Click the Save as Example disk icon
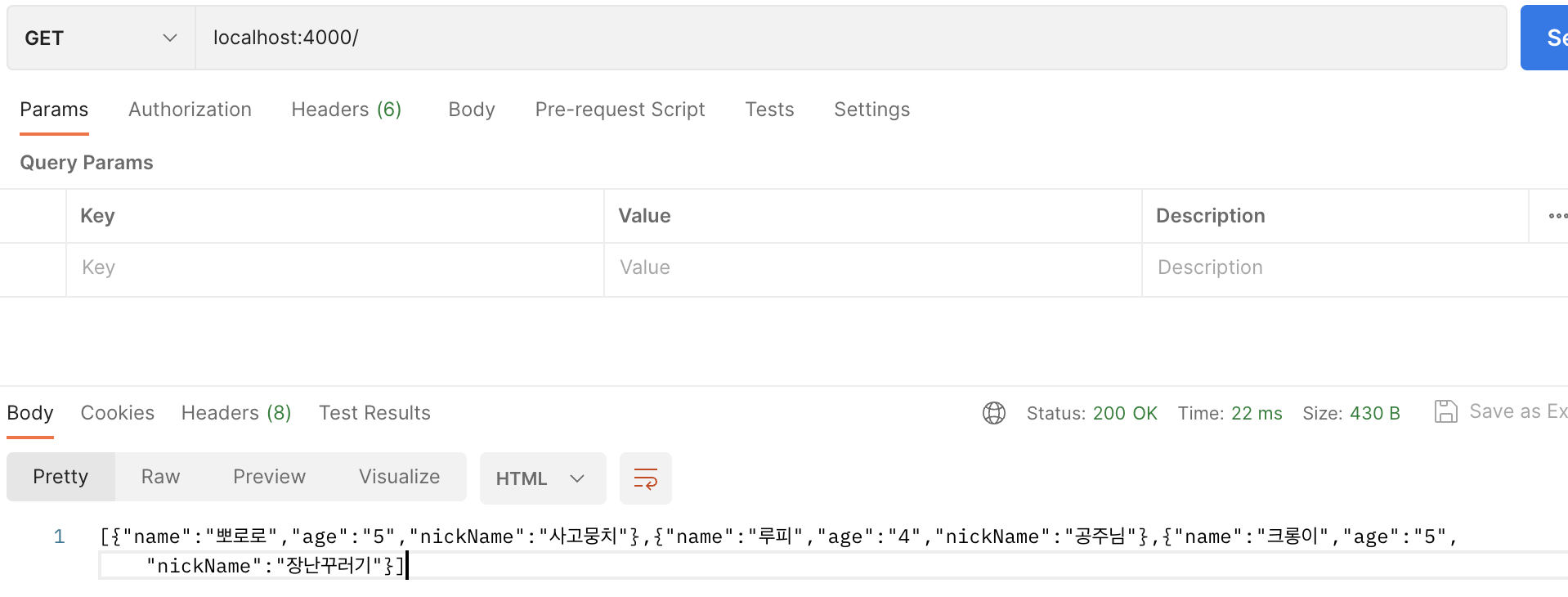The height and width of the screenshot is (597, 1568). point(1445,411)
